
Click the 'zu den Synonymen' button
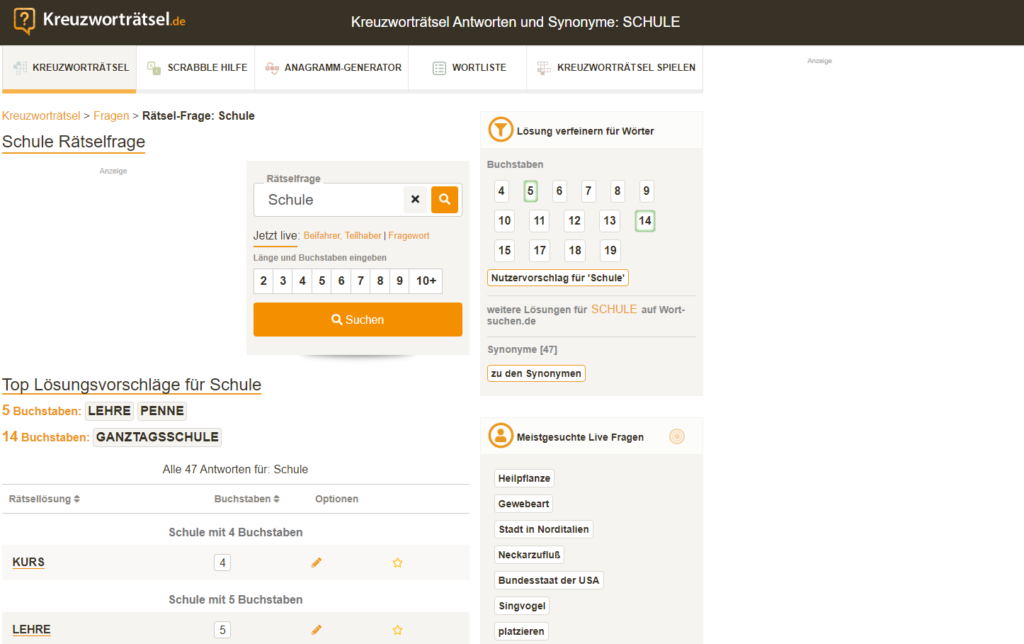pos(536,373)
